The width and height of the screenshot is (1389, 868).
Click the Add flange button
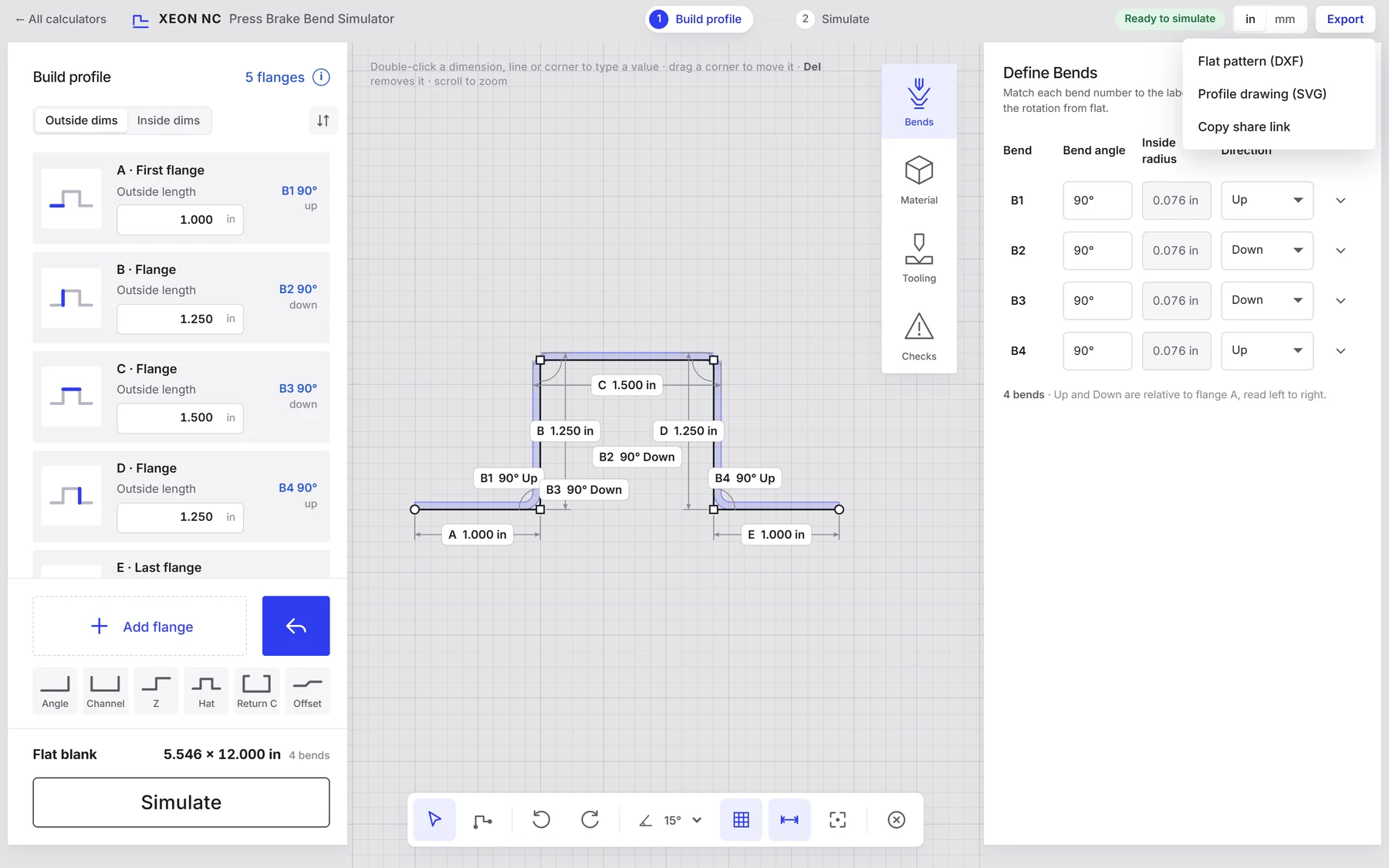click(x=140, y=626)
